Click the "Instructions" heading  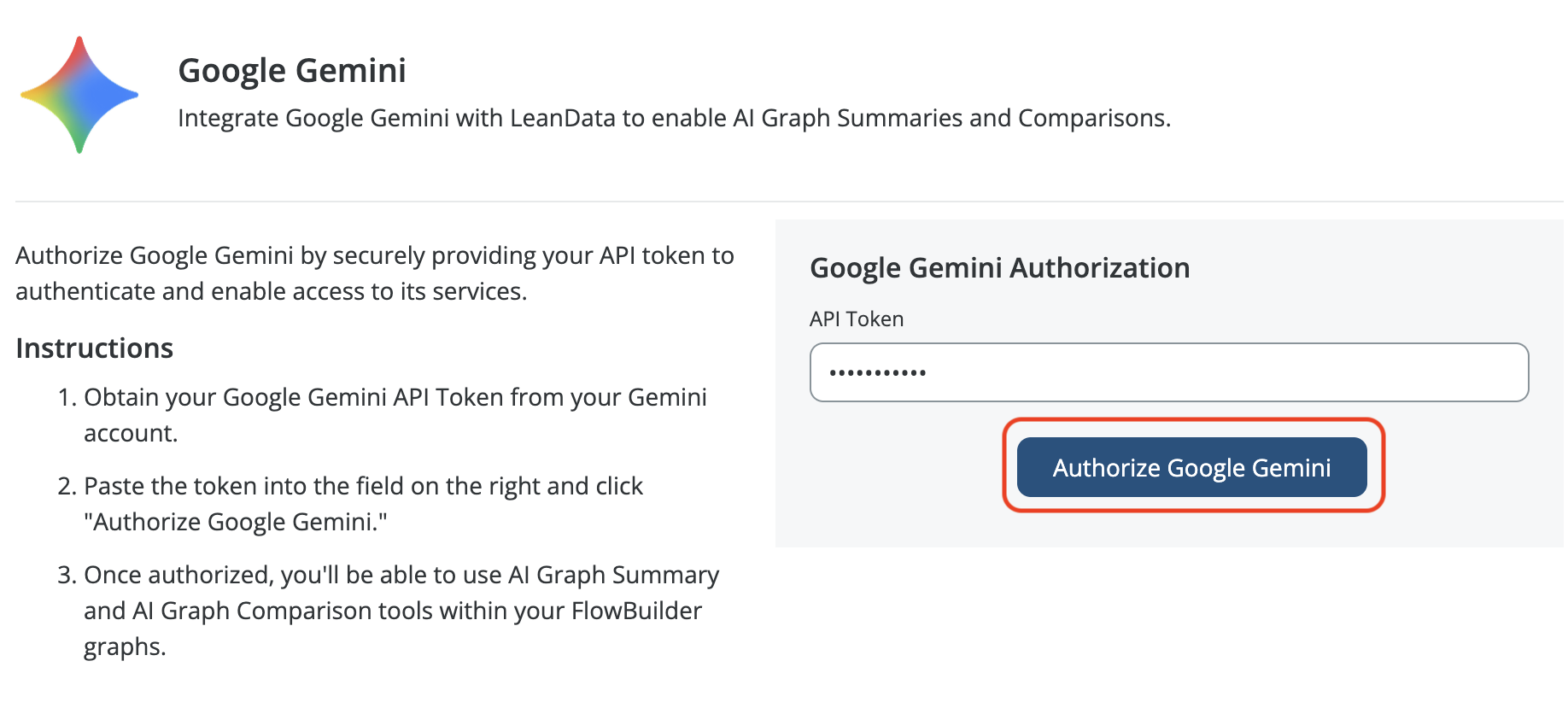coord(95,348)
